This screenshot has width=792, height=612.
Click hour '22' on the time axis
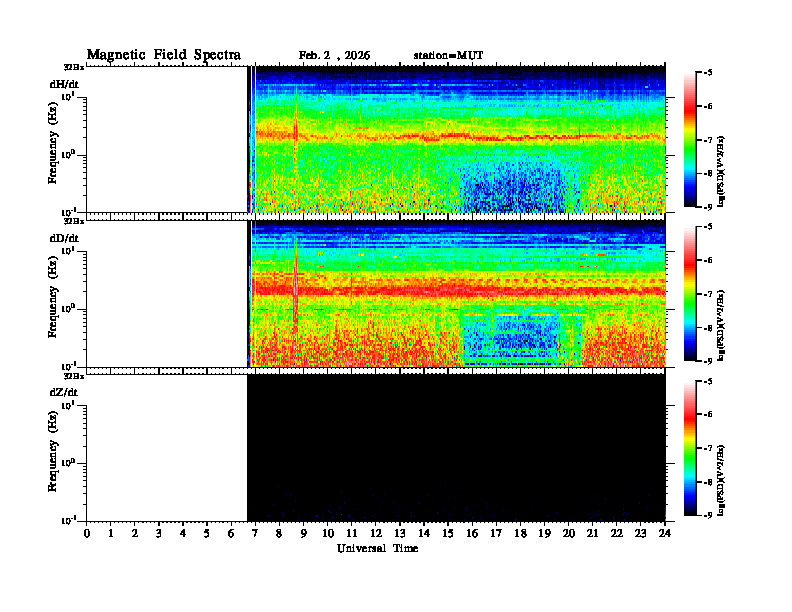pyautogui.click(x=617, y=534)
